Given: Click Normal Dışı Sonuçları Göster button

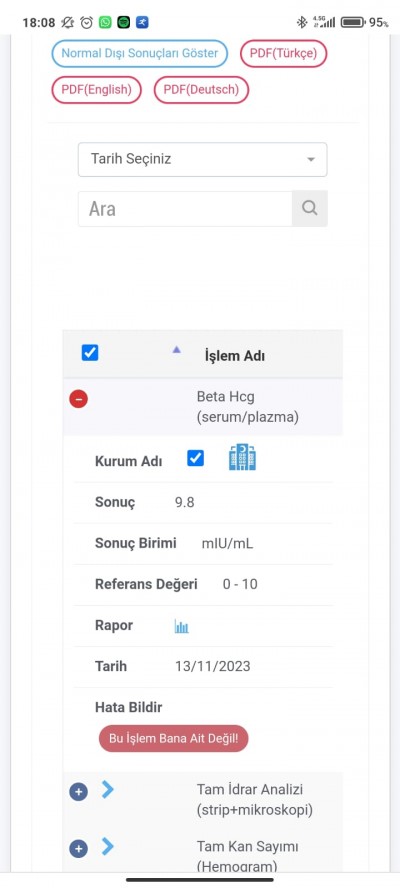Looking at the screenshot, I should coord(139,54).
